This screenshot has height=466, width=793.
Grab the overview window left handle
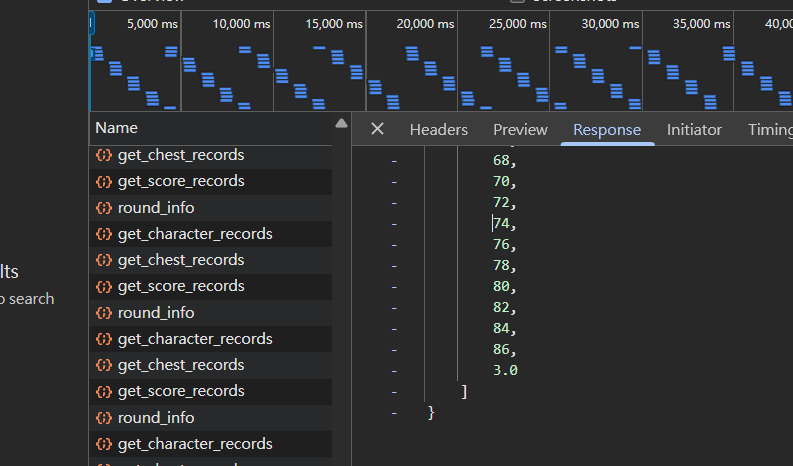[92, 23]
